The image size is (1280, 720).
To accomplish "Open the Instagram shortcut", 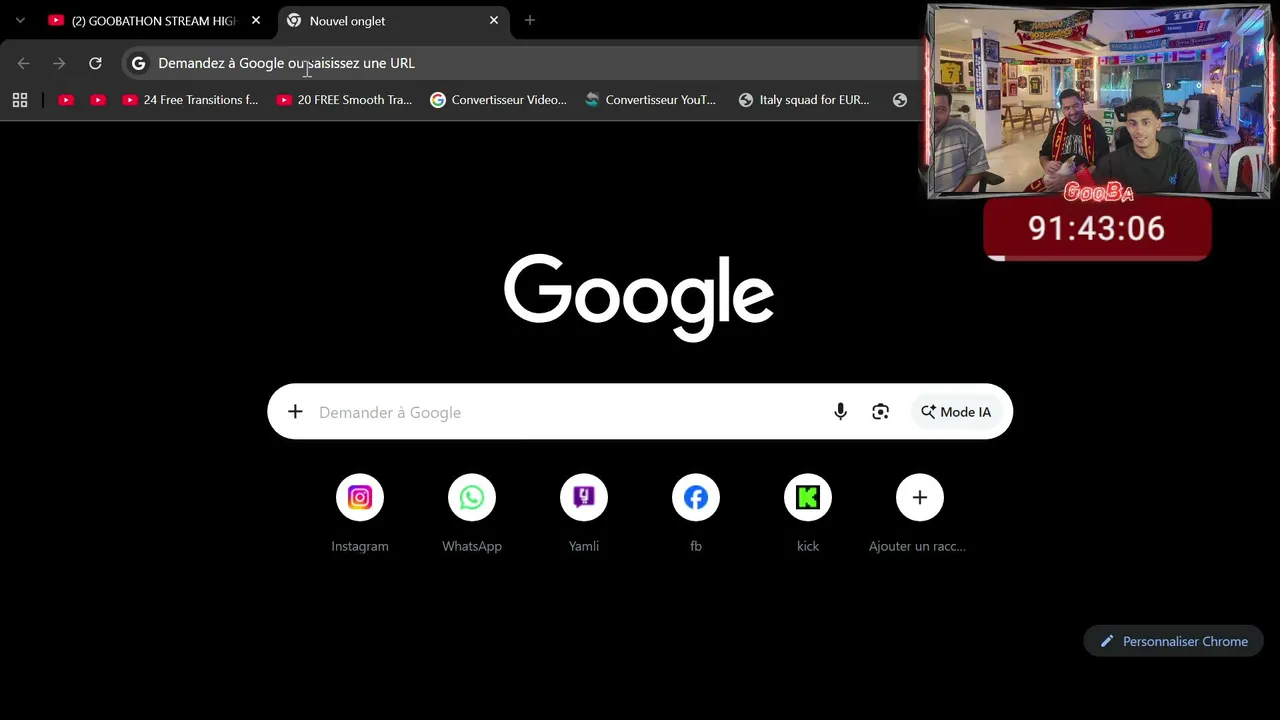I will click(360, 513).
